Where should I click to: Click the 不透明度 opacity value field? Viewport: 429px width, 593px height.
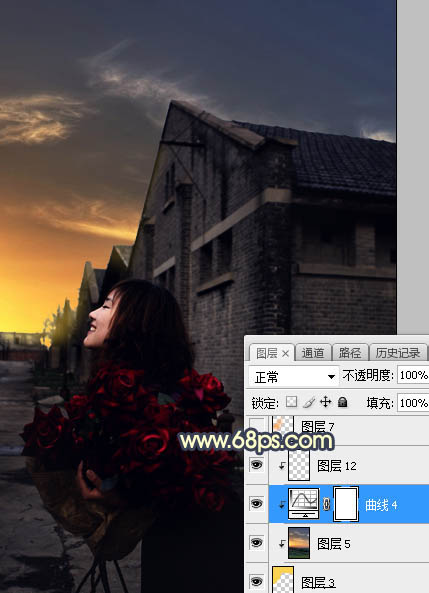pos(412,375)
